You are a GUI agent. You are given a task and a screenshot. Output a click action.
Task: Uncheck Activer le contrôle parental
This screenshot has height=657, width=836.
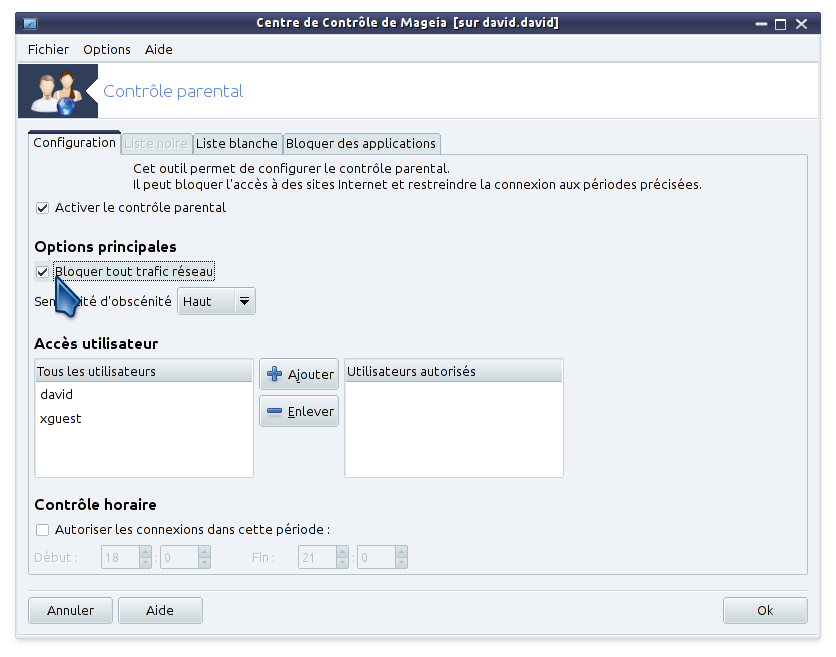[42, 208]
